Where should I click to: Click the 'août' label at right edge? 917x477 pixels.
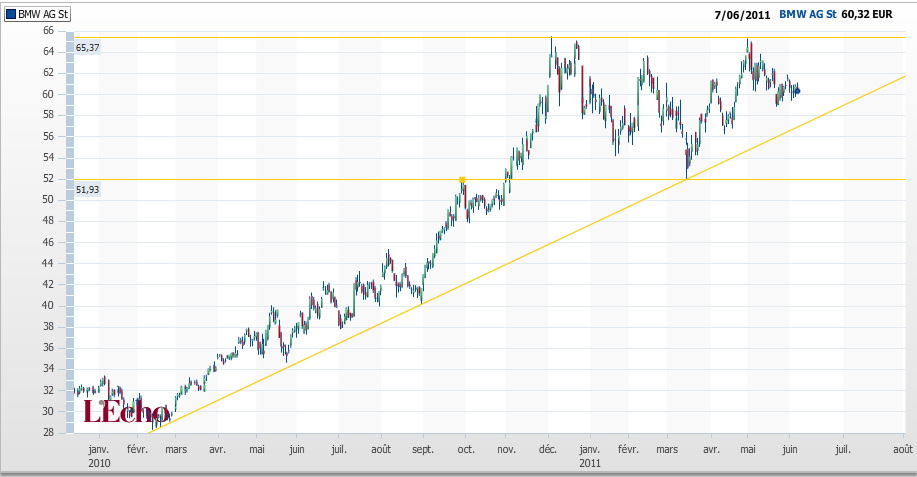tap(902, 449)
